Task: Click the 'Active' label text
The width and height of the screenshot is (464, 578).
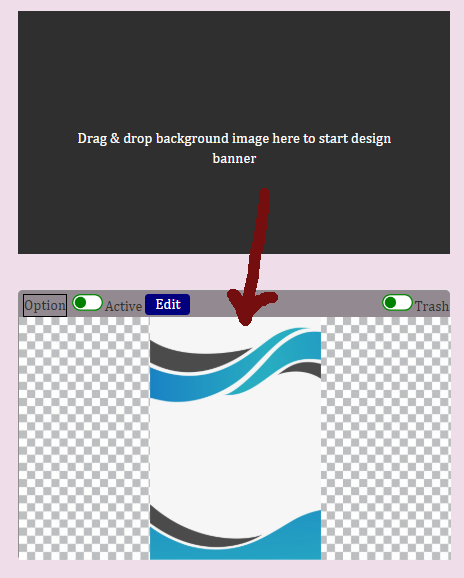Action: click(x=123, y=306)
